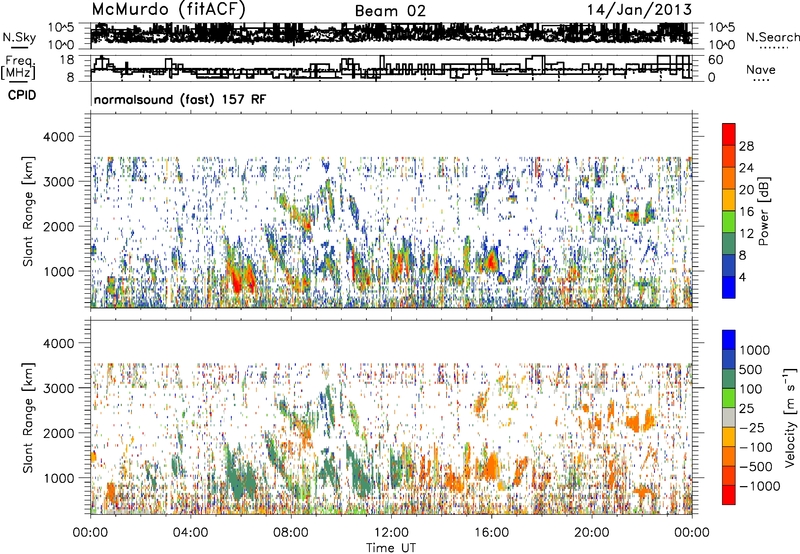Screen dimensions: 800x554
Task: Click the '-1000' tick on Velocity colorbar
Action: click(x=759, y=486)
